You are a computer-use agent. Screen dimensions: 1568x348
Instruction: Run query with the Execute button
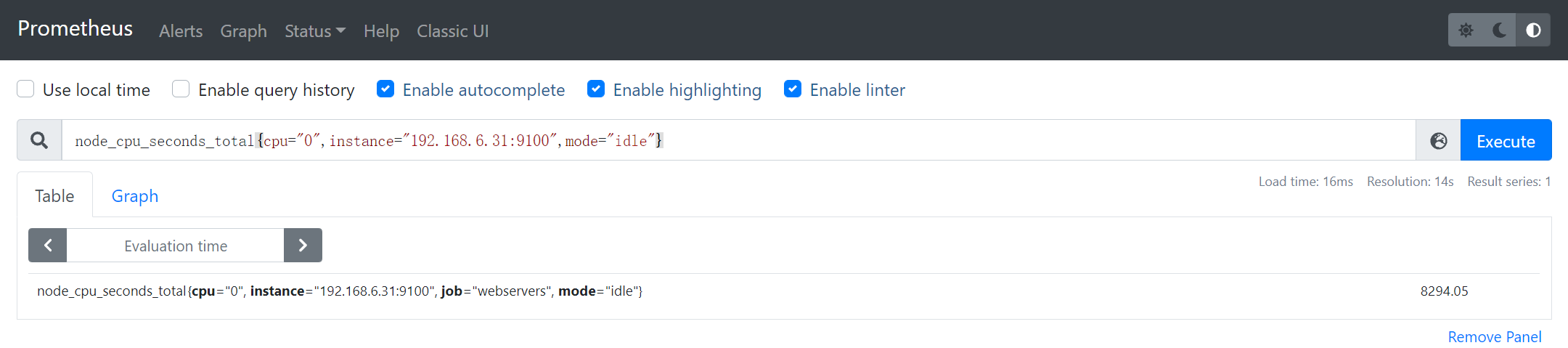point(1506,141)
